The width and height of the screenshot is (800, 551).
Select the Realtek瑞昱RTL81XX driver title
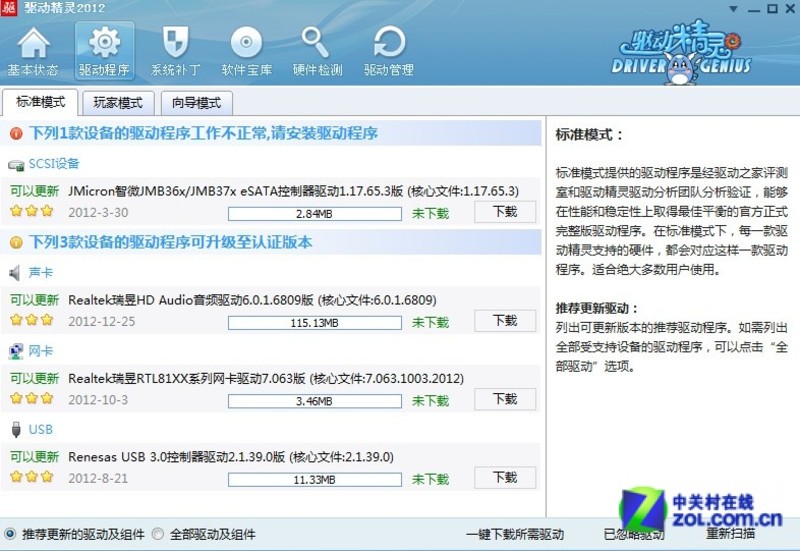pos(266,379)
